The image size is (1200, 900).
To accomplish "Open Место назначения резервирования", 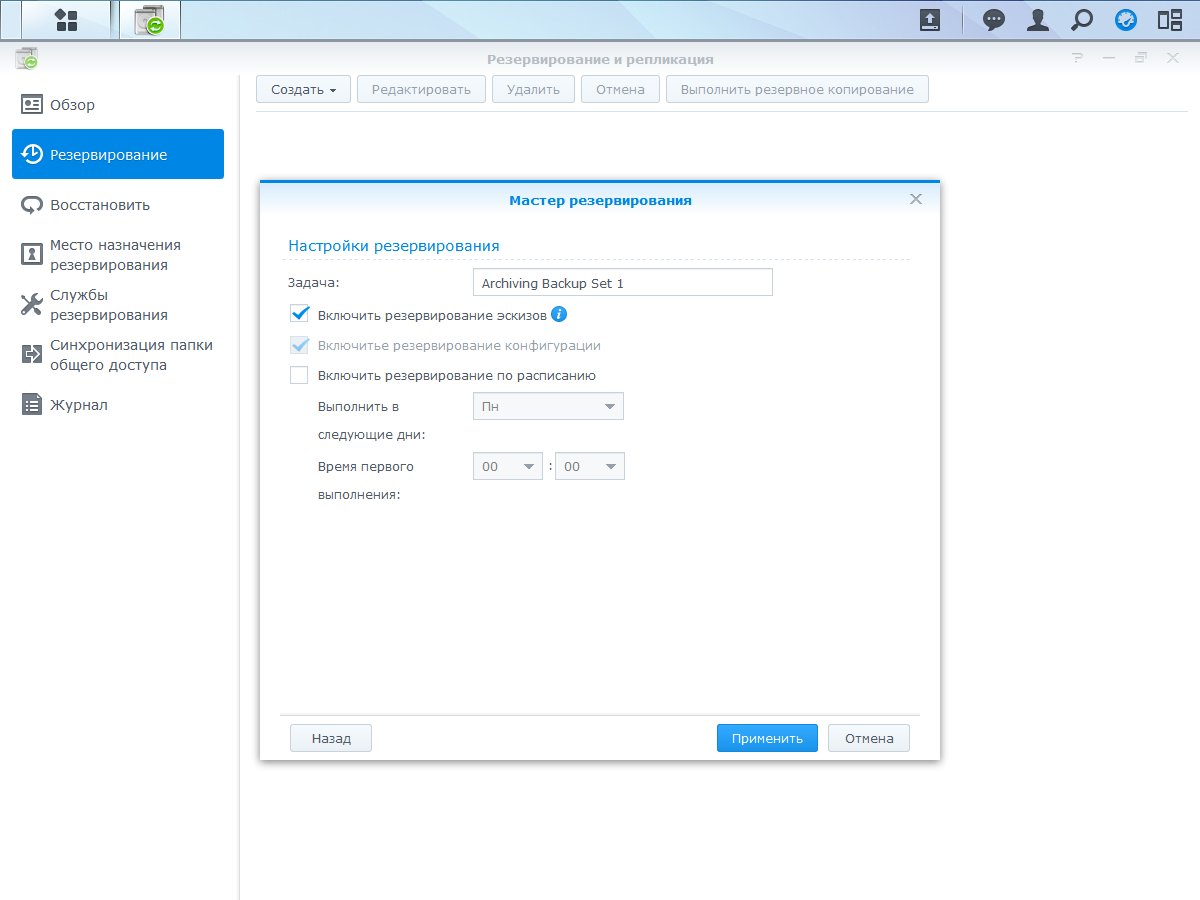I will coord(118,255).
